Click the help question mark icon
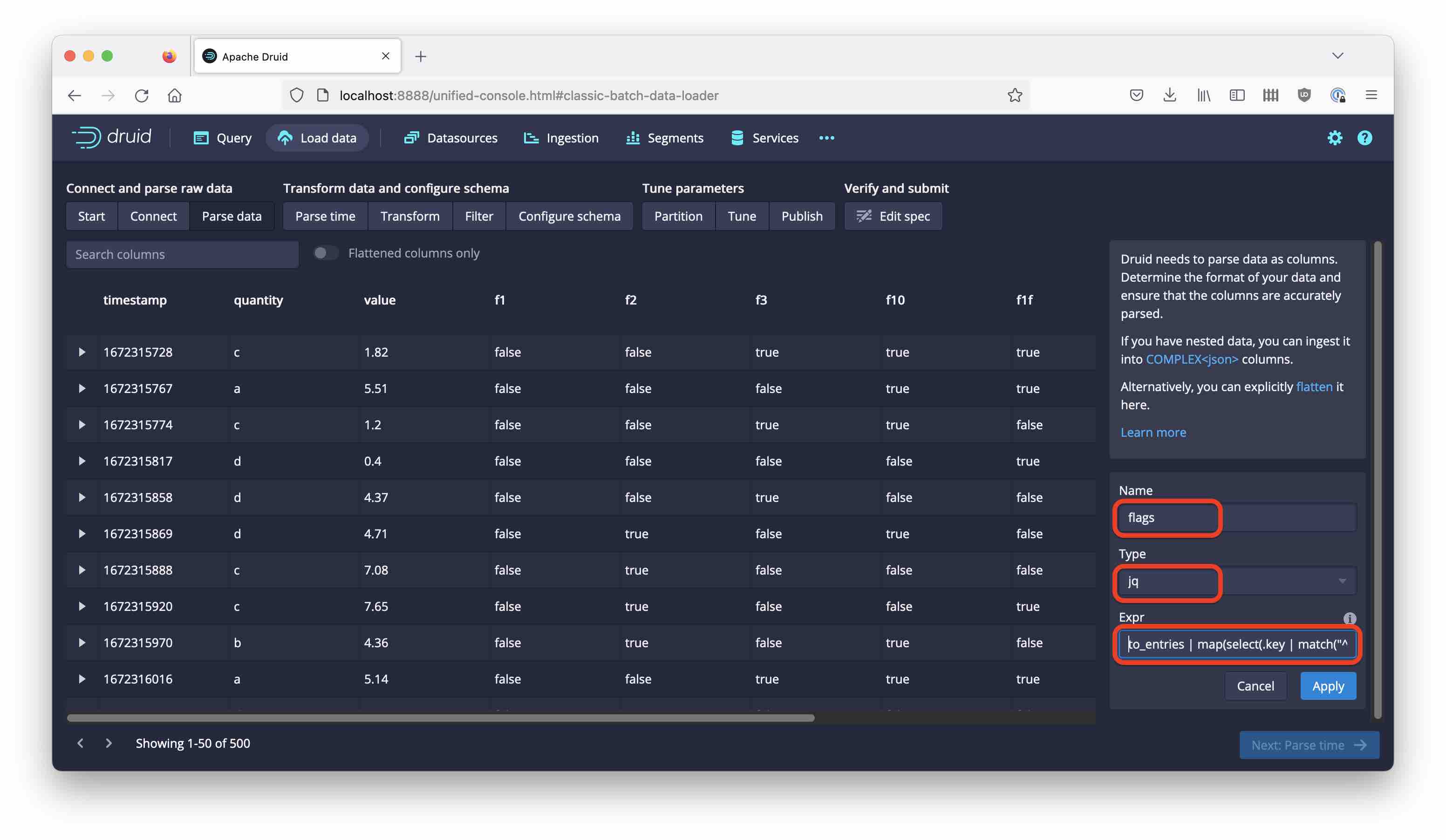 [x=1364, y=138]
